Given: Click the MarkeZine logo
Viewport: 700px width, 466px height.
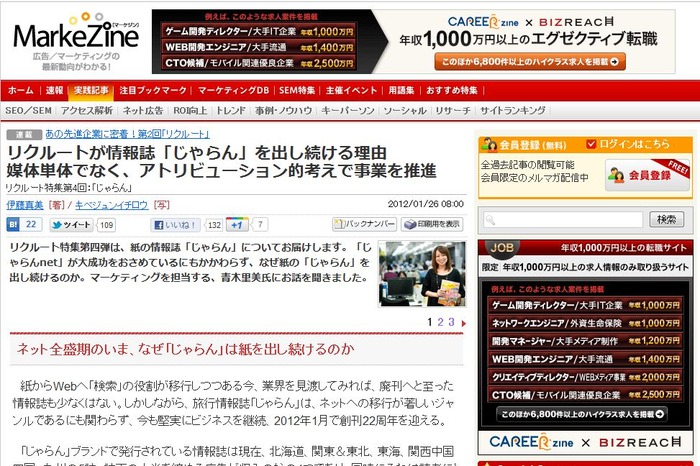Looking at the screenshot, I should (76, 35).
